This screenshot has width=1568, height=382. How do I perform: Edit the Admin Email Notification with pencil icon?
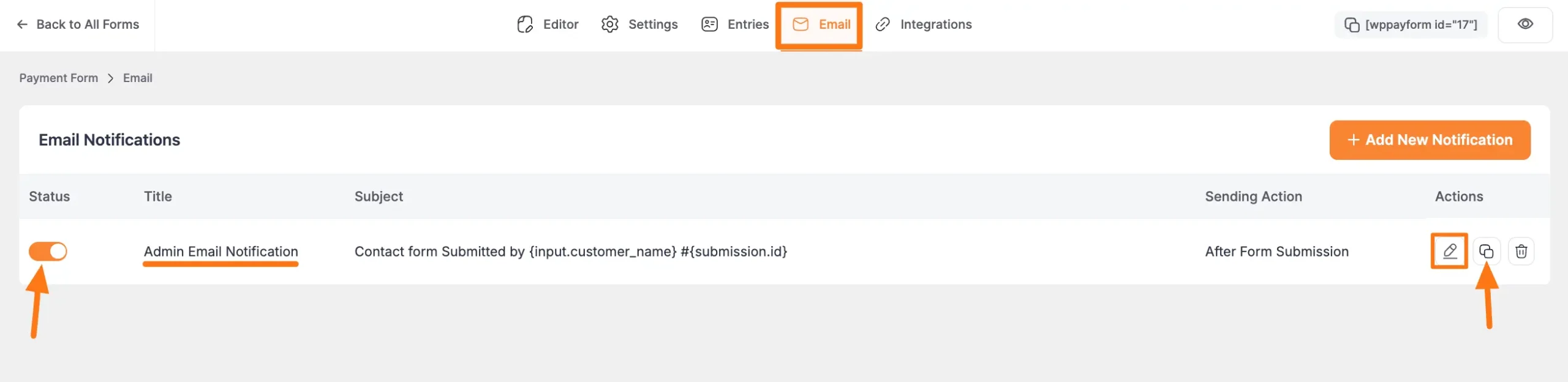coord(1449,251)
